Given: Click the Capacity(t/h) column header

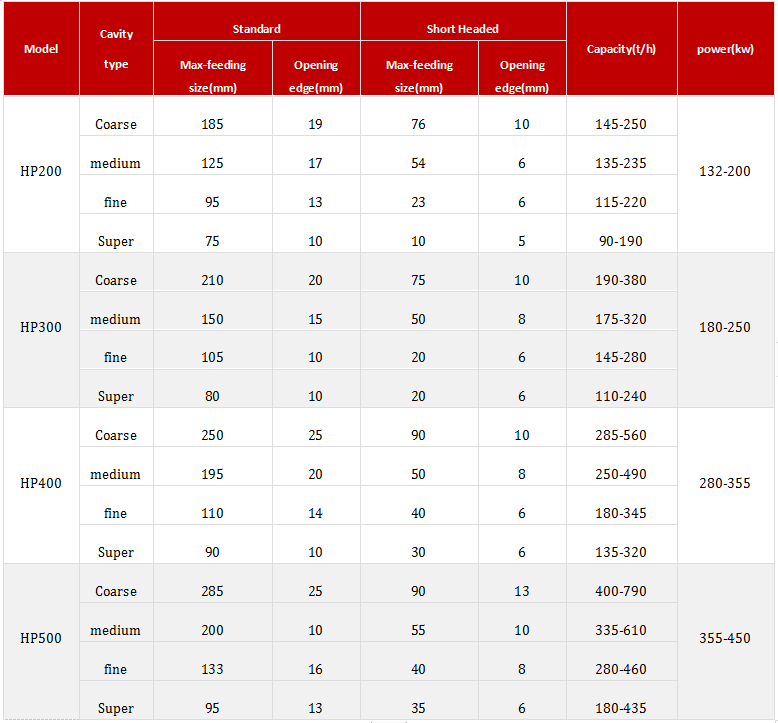Looking at the screenshot, I should pos(621,49).
